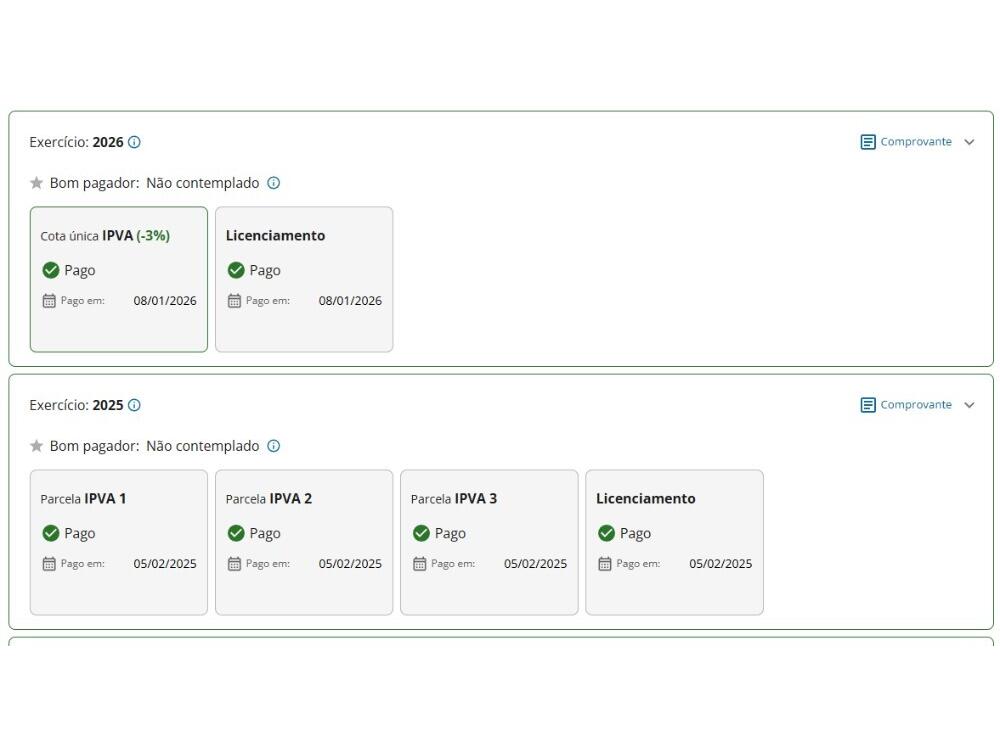Click Bom pagador star icon in 2025
The height and width of the screenshot is (750, 1000).
[x=37, y=446]
